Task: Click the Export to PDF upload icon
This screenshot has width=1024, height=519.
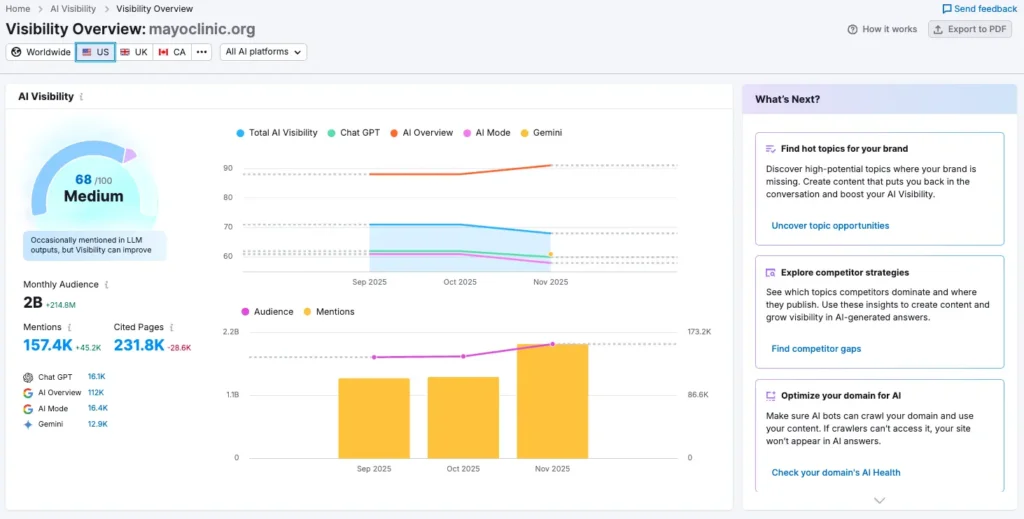Action: coord(938,29)
